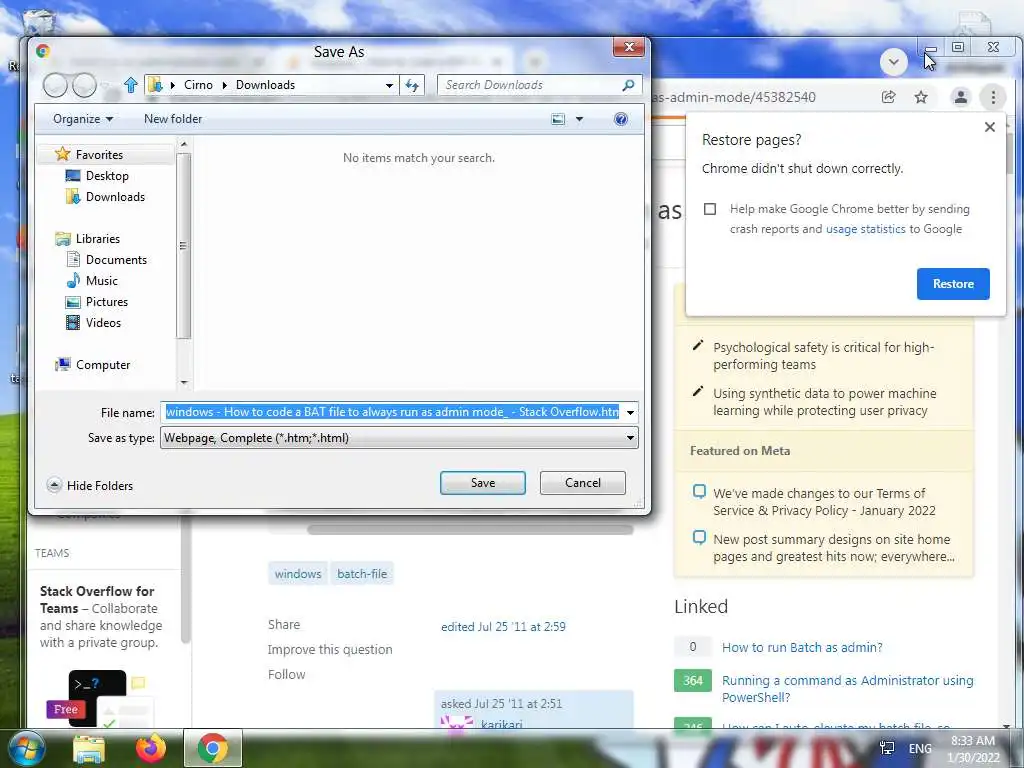Viewport: 1024px width, 768px height.
Task: Click the blue Restore button
Action: pos(953,284)
